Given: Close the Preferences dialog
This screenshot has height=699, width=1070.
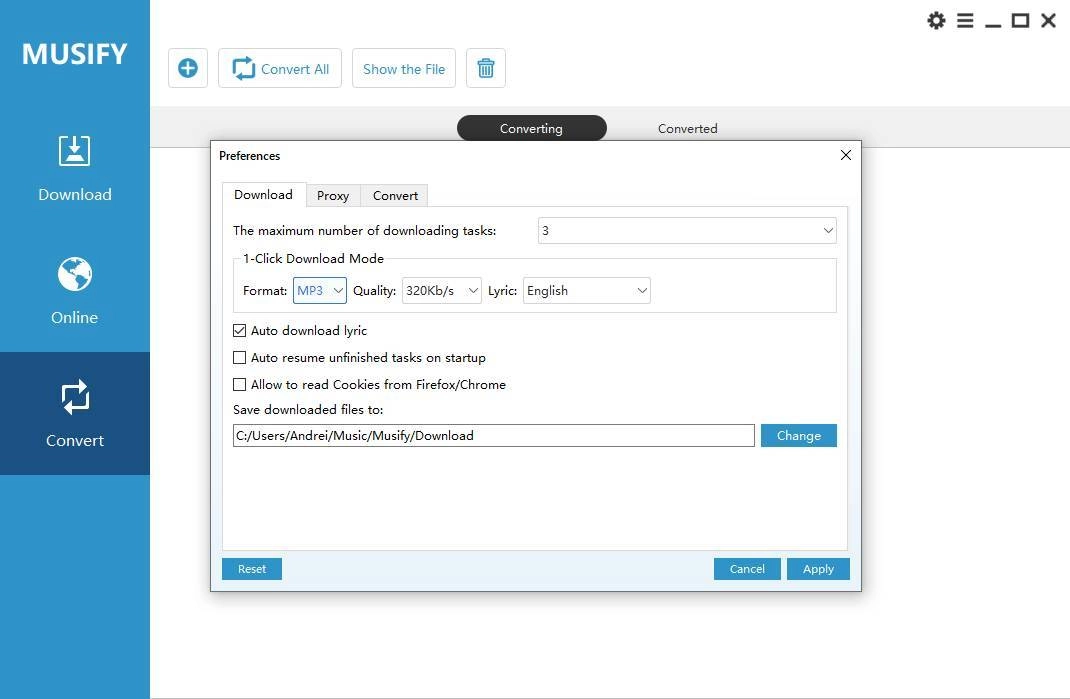Looking at the screenshot, I should [x=845, y=155].
